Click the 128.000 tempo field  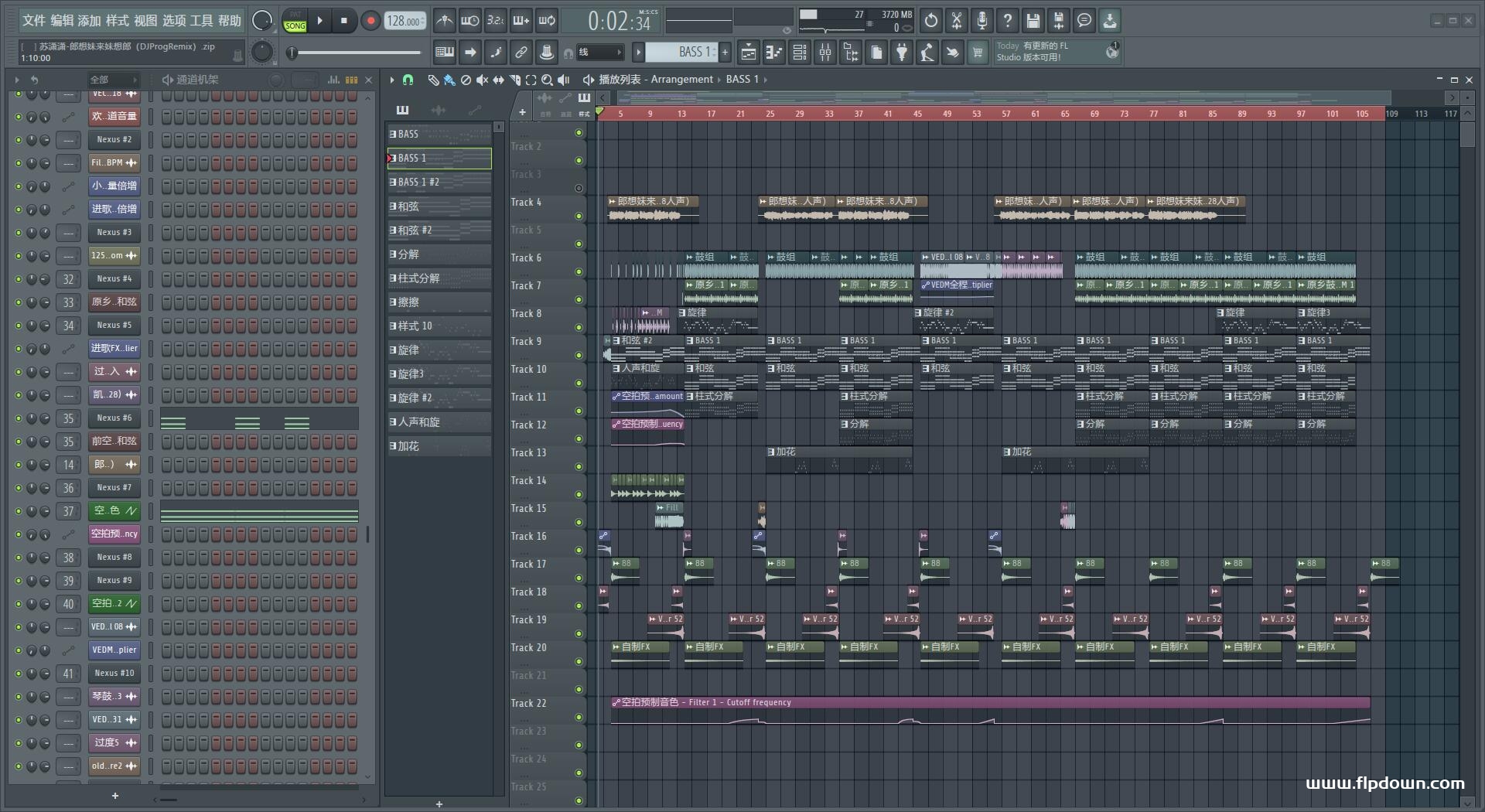tap(406, 21)
